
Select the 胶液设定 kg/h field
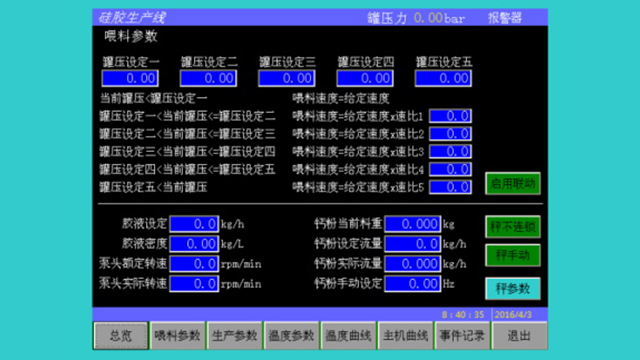click(194, 224)
